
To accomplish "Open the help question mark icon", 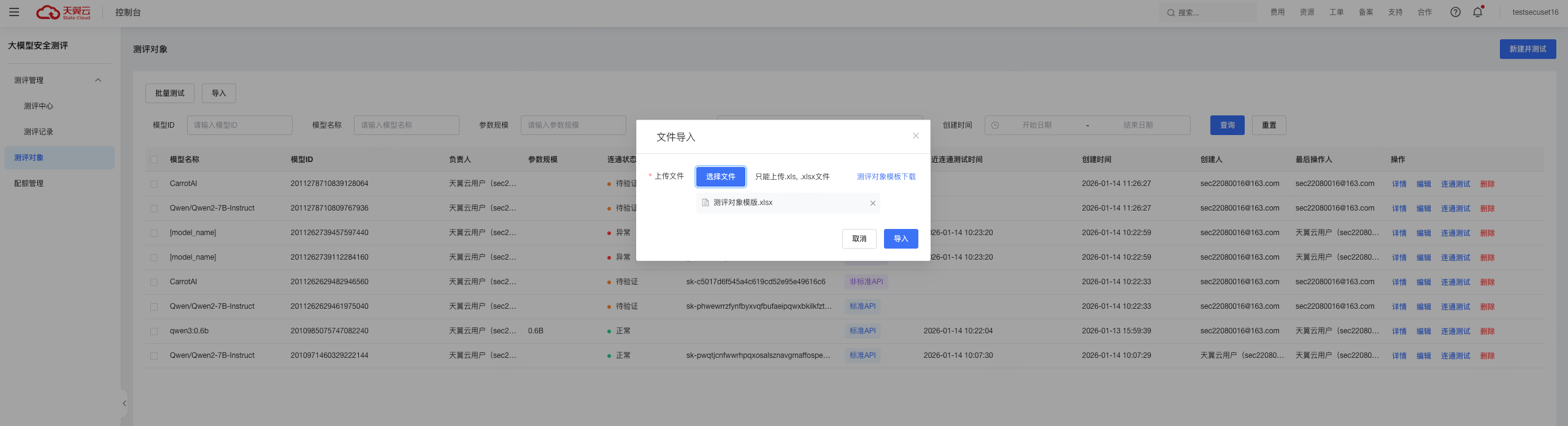I will pyautogui.click(x=1455, y=12).
